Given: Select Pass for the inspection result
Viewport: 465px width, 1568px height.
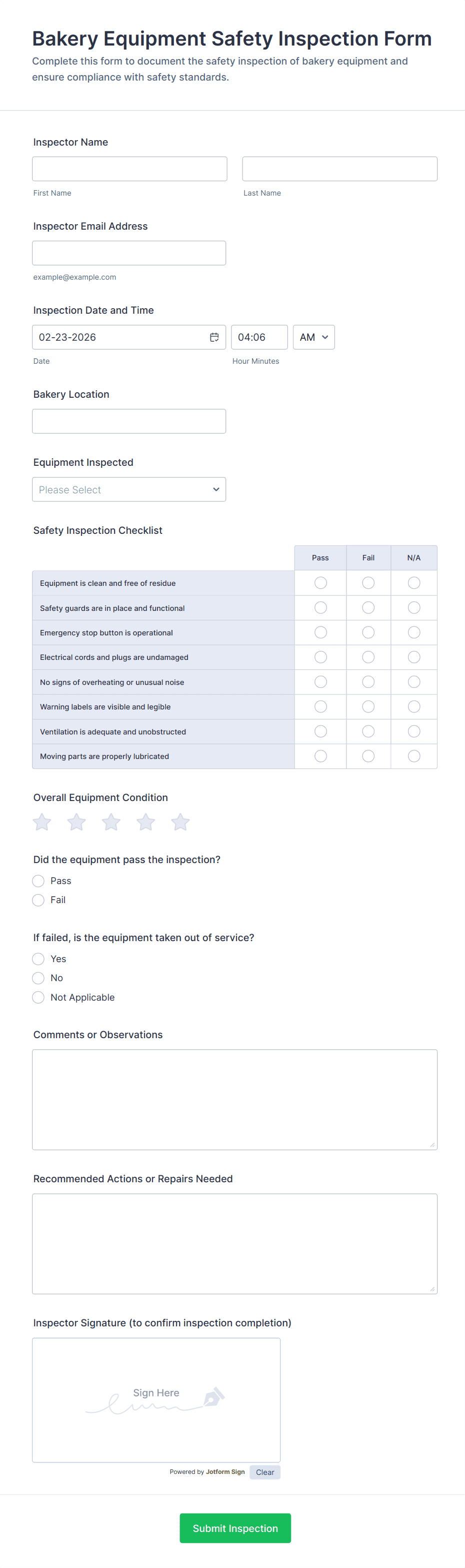Looking at the screenshot, I should pyautogui.click(x=38, y=881).
